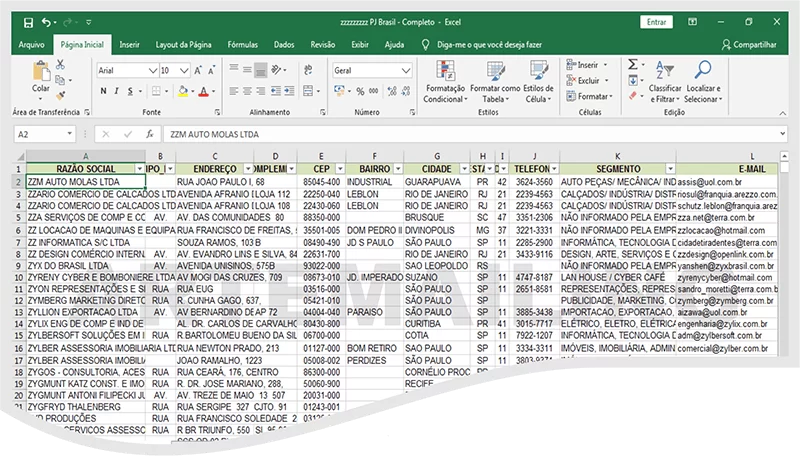Switch to the Layout da Página tab
Screen dimensions: 800x456
tap(183, 45)
